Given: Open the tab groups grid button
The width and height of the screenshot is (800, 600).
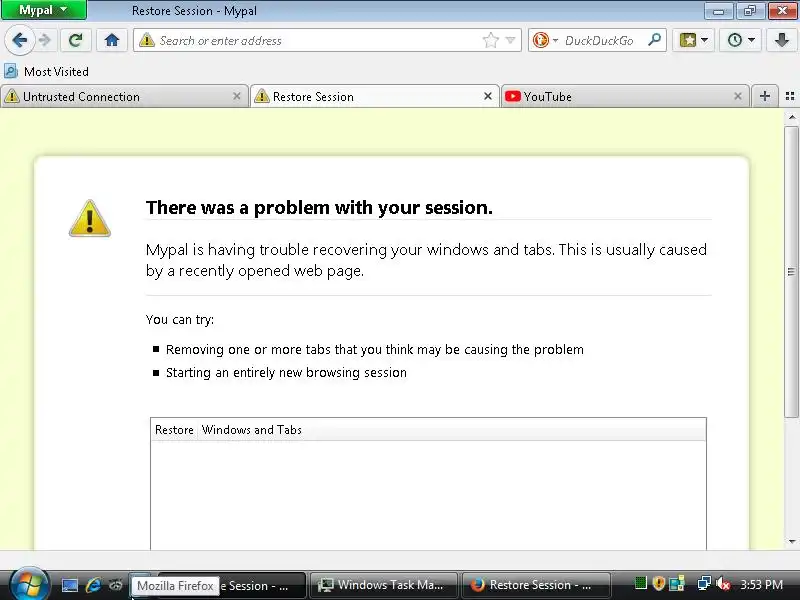Looking at the screenshot, I should click(790, 96).
